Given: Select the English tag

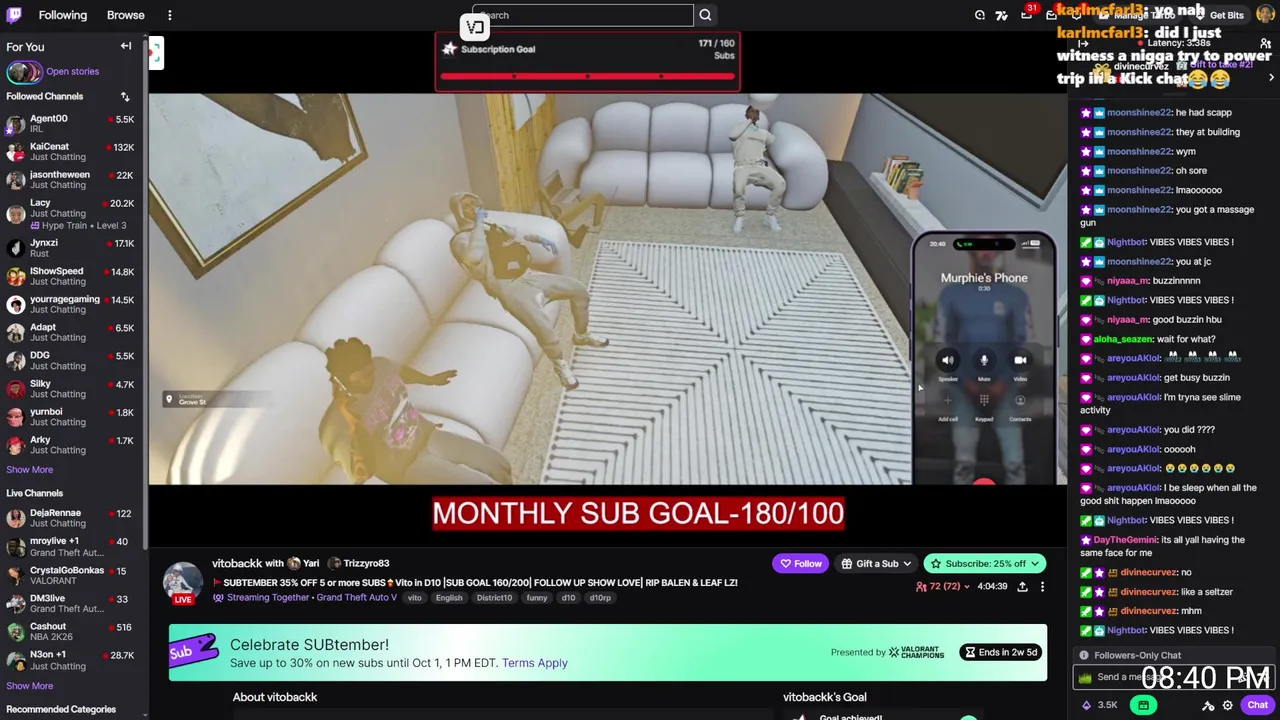Looking at the screenshot, I should (449, 598).
